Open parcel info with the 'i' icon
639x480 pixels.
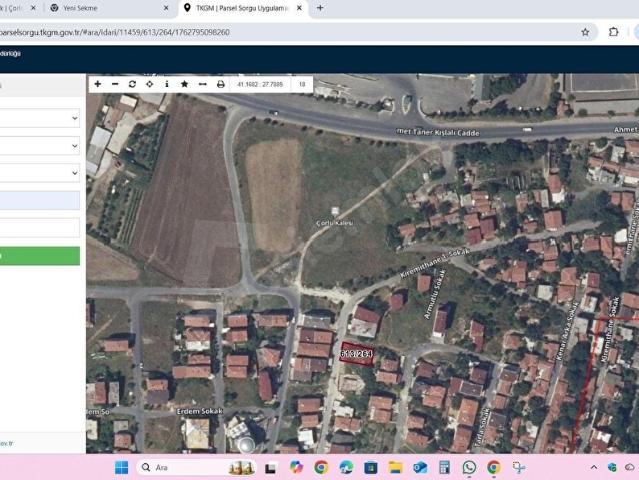(x=167, y=84)
